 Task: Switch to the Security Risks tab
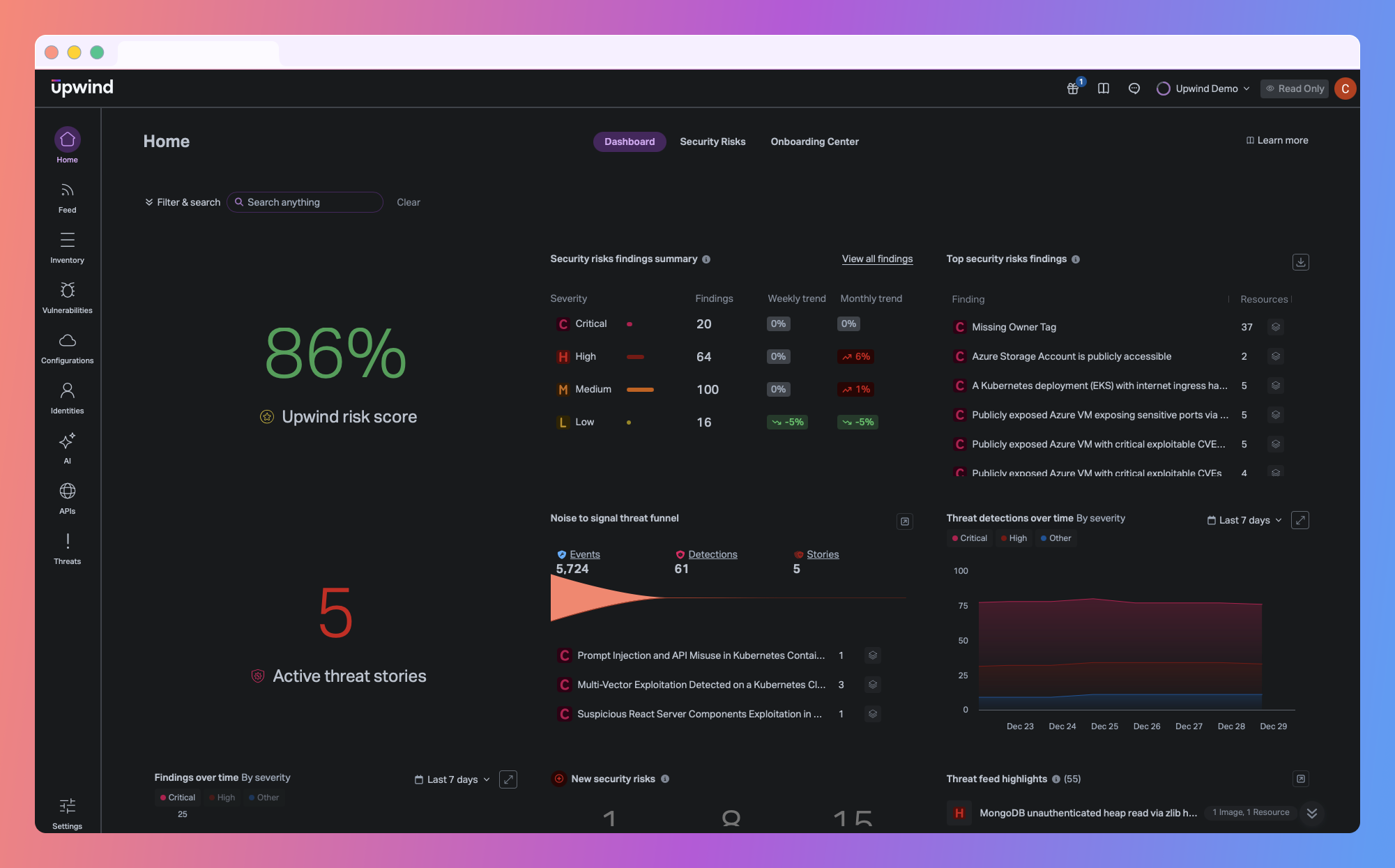click(712, 142)
